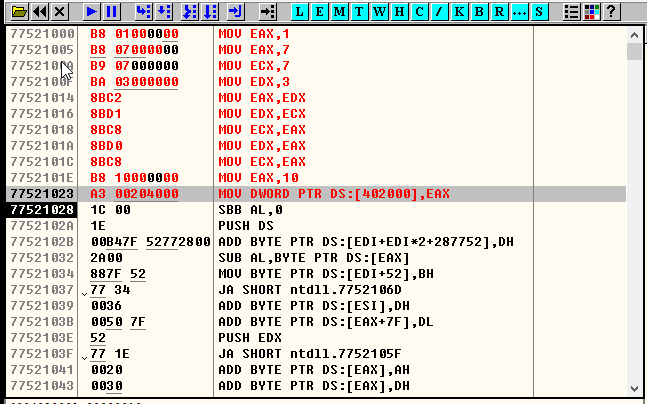The image size is (647, 404).
Task: Select MOV ECX,EAX at address 7752101C
Action: [262, 162]
